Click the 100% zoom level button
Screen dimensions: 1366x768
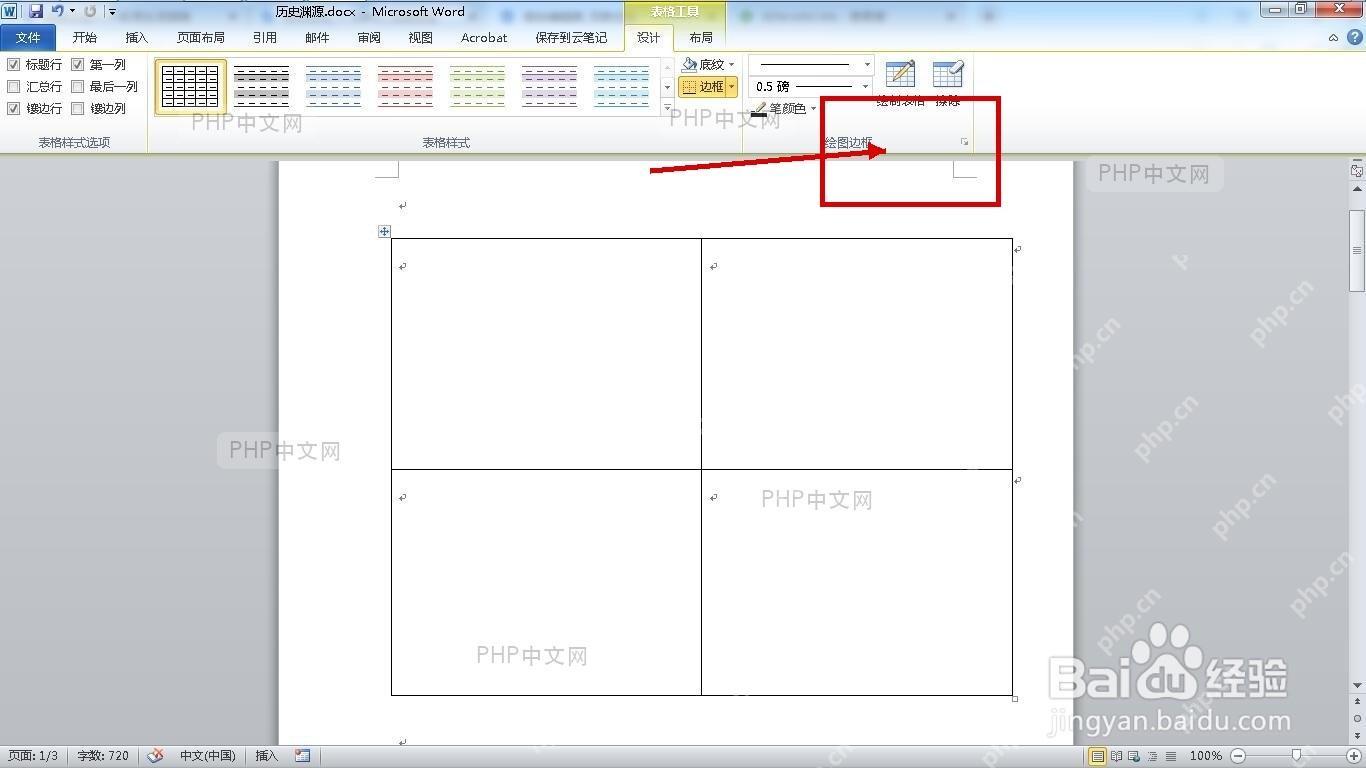1206,756
